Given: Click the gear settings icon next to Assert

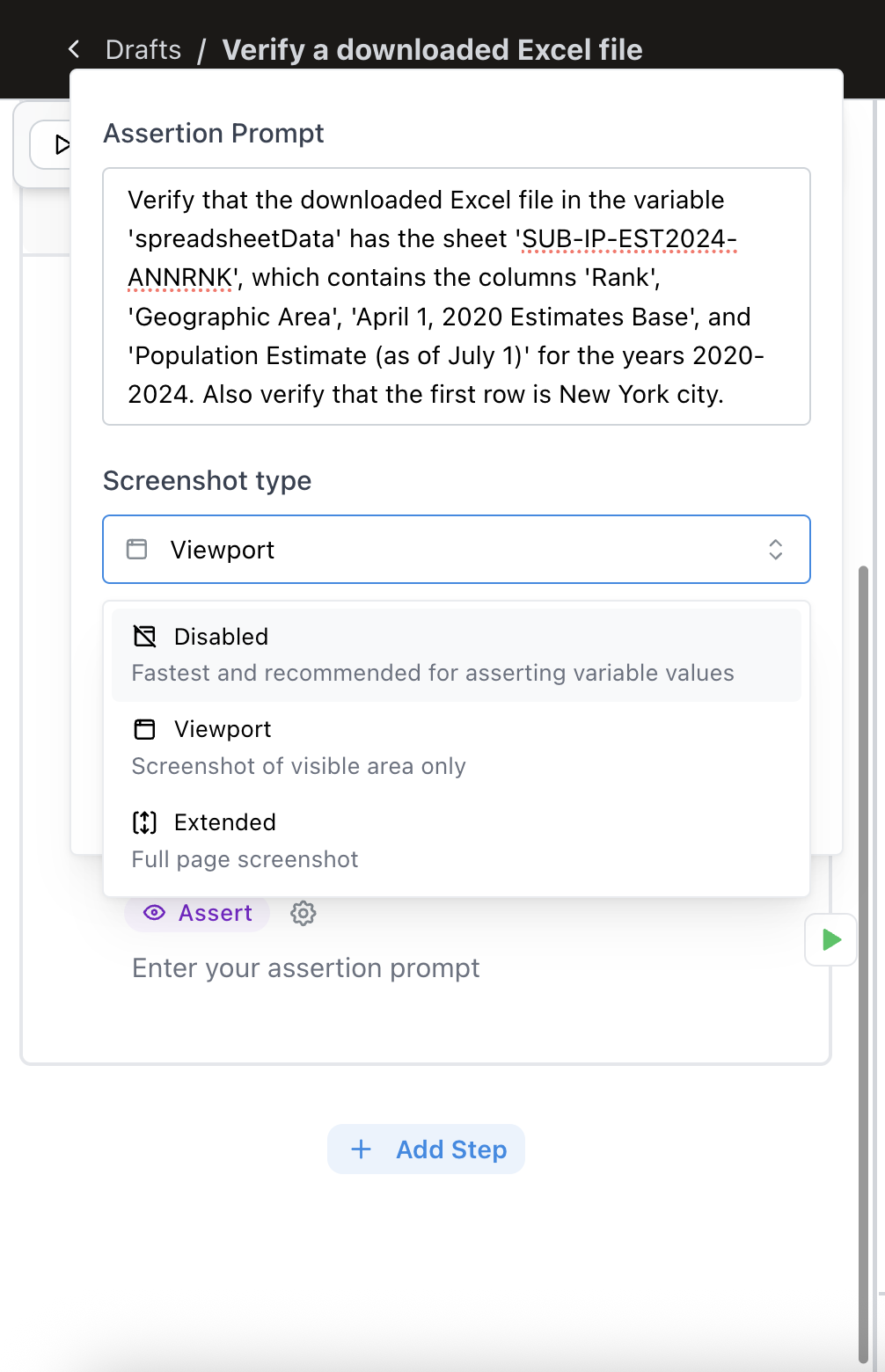Looking at the screenshot, I should coord(304,913).
